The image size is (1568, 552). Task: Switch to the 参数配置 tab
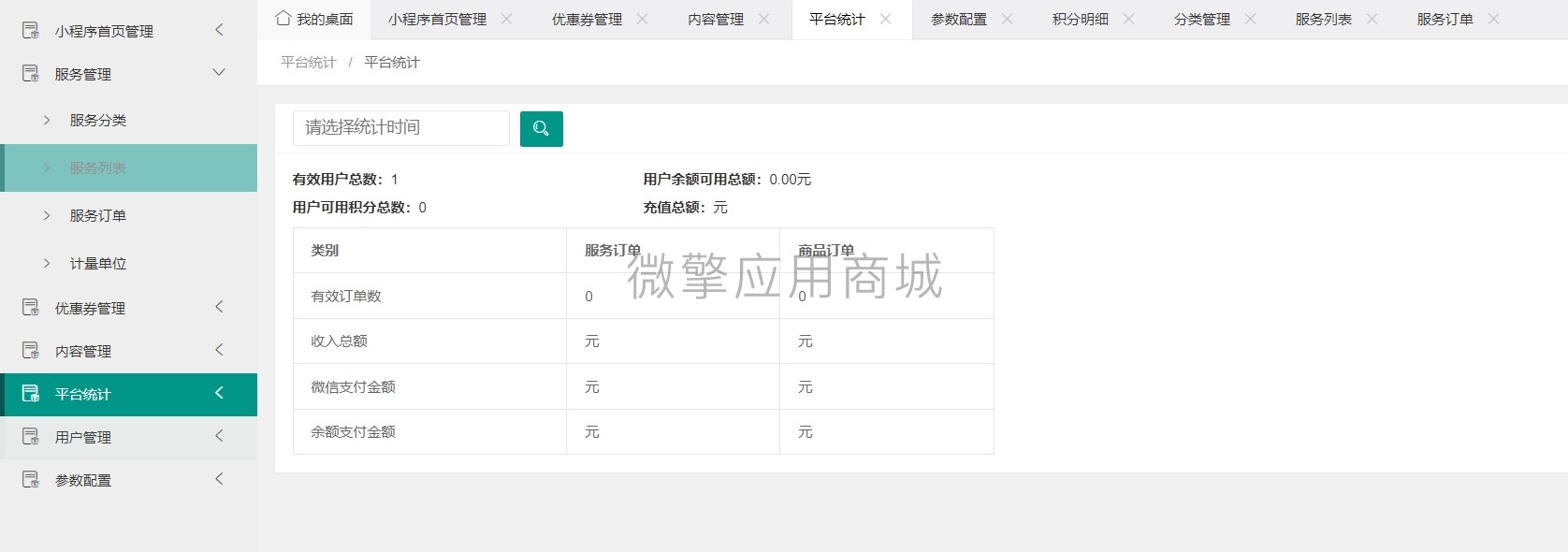[959, 20]
